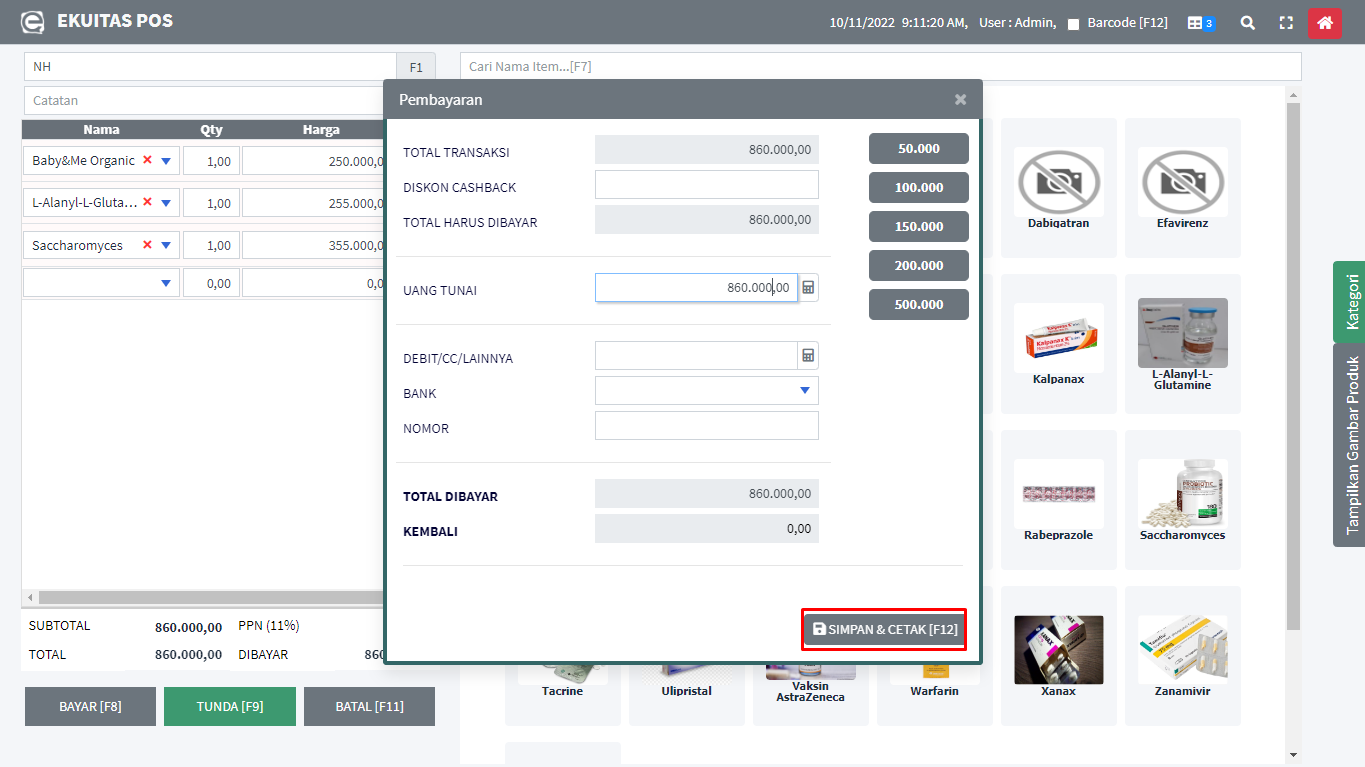Open the search magnifier icon in header
The height and width of the screenshot is (767, 1365).
(1247, 23)
